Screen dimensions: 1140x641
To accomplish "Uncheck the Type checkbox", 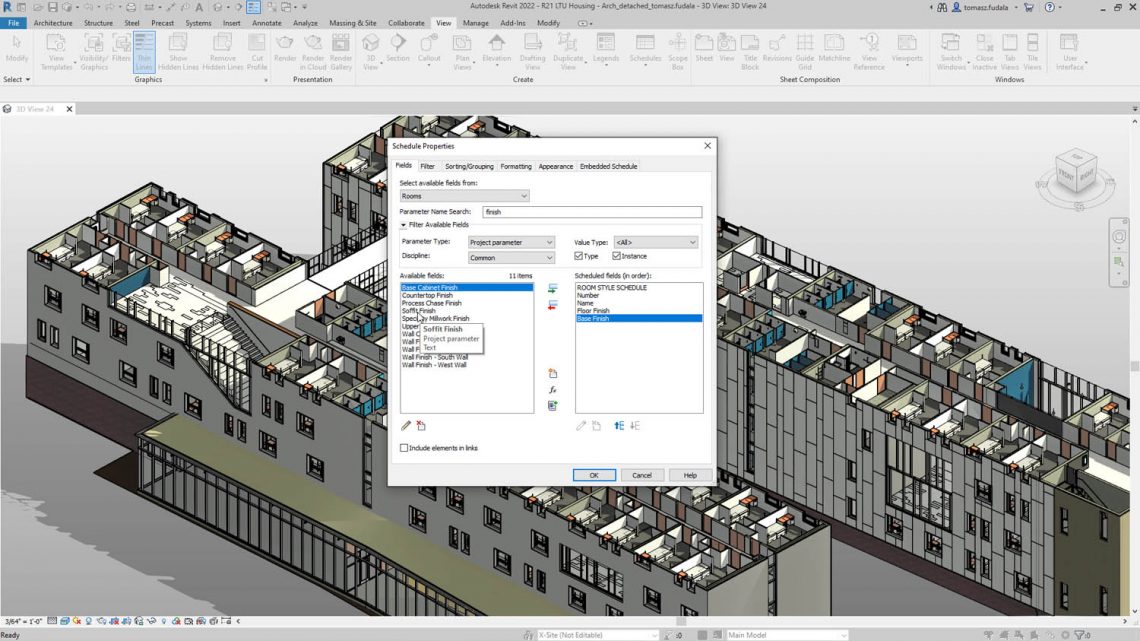I will pos(579,257).
